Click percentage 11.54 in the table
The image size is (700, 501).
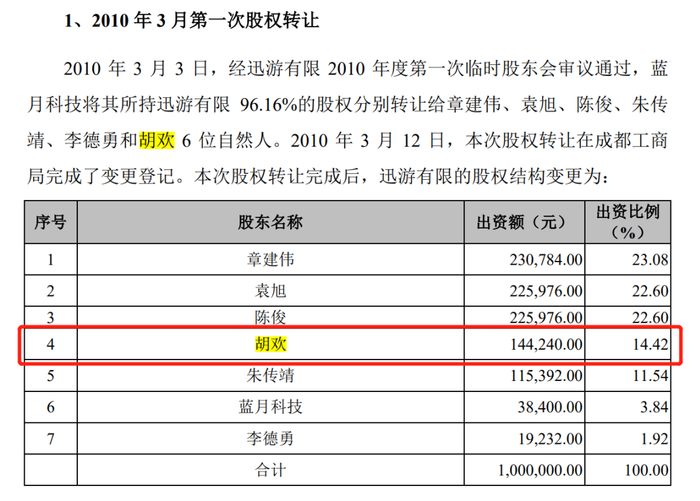(x=650, y=376)
